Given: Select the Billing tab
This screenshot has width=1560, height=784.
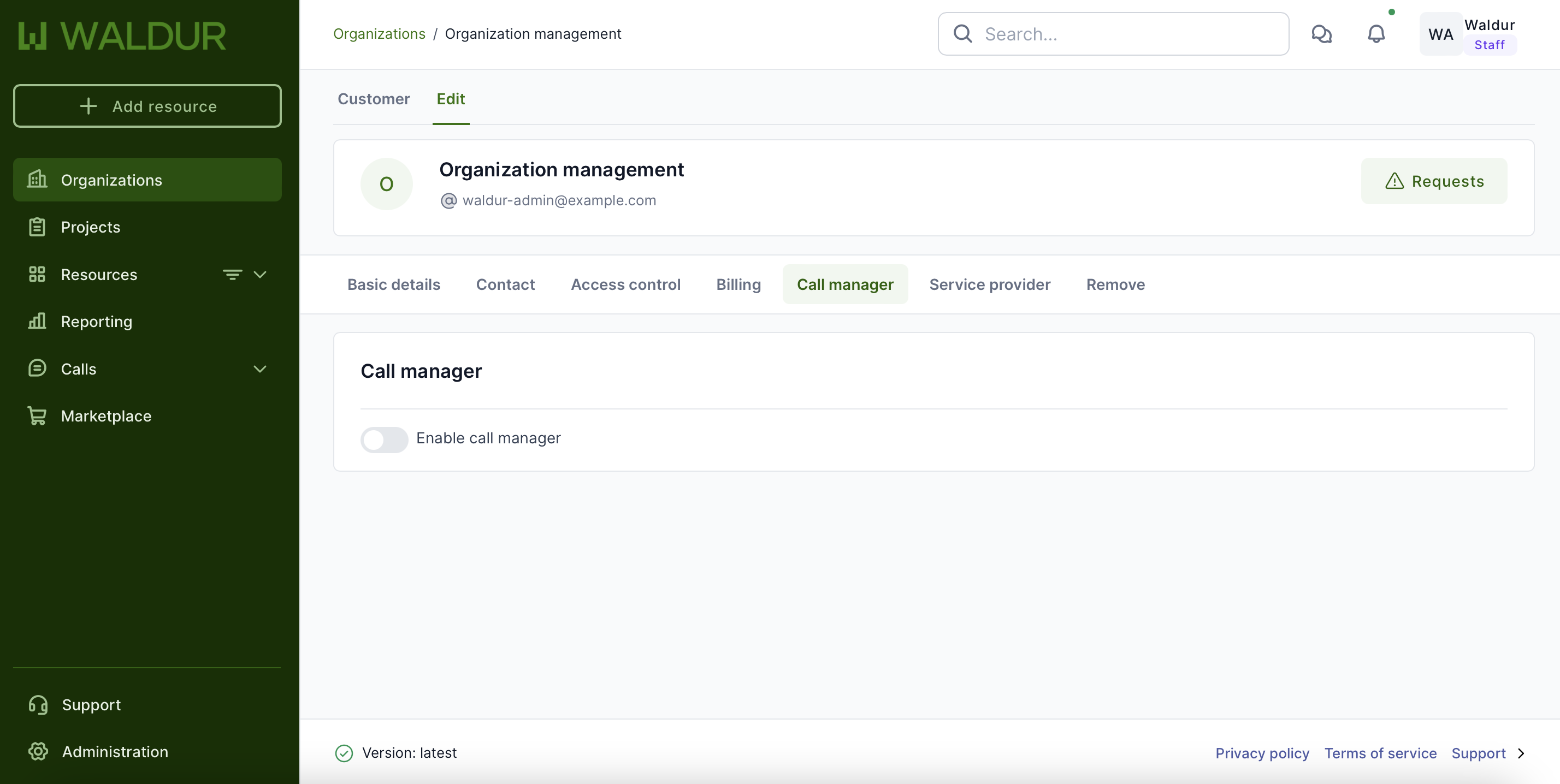Looking at the screenshot, I should pos(738,284).
